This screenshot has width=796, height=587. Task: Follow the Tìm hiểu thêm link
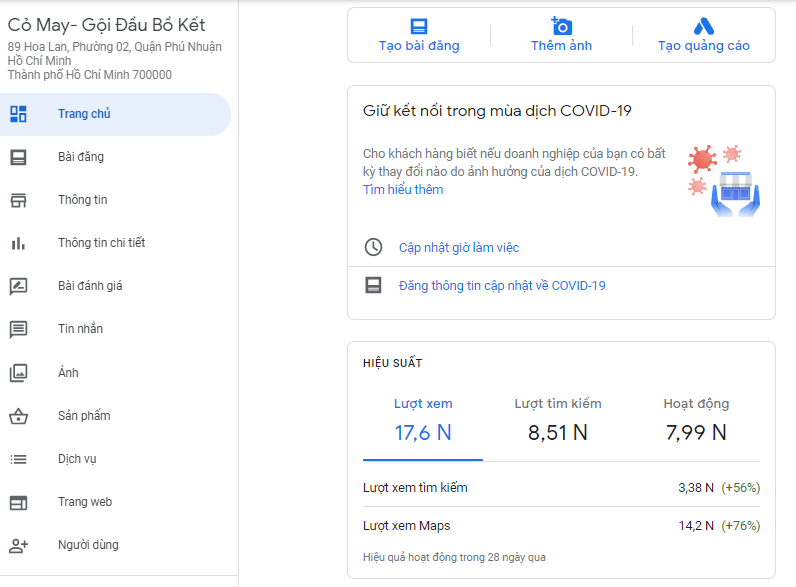click(403, 189)
